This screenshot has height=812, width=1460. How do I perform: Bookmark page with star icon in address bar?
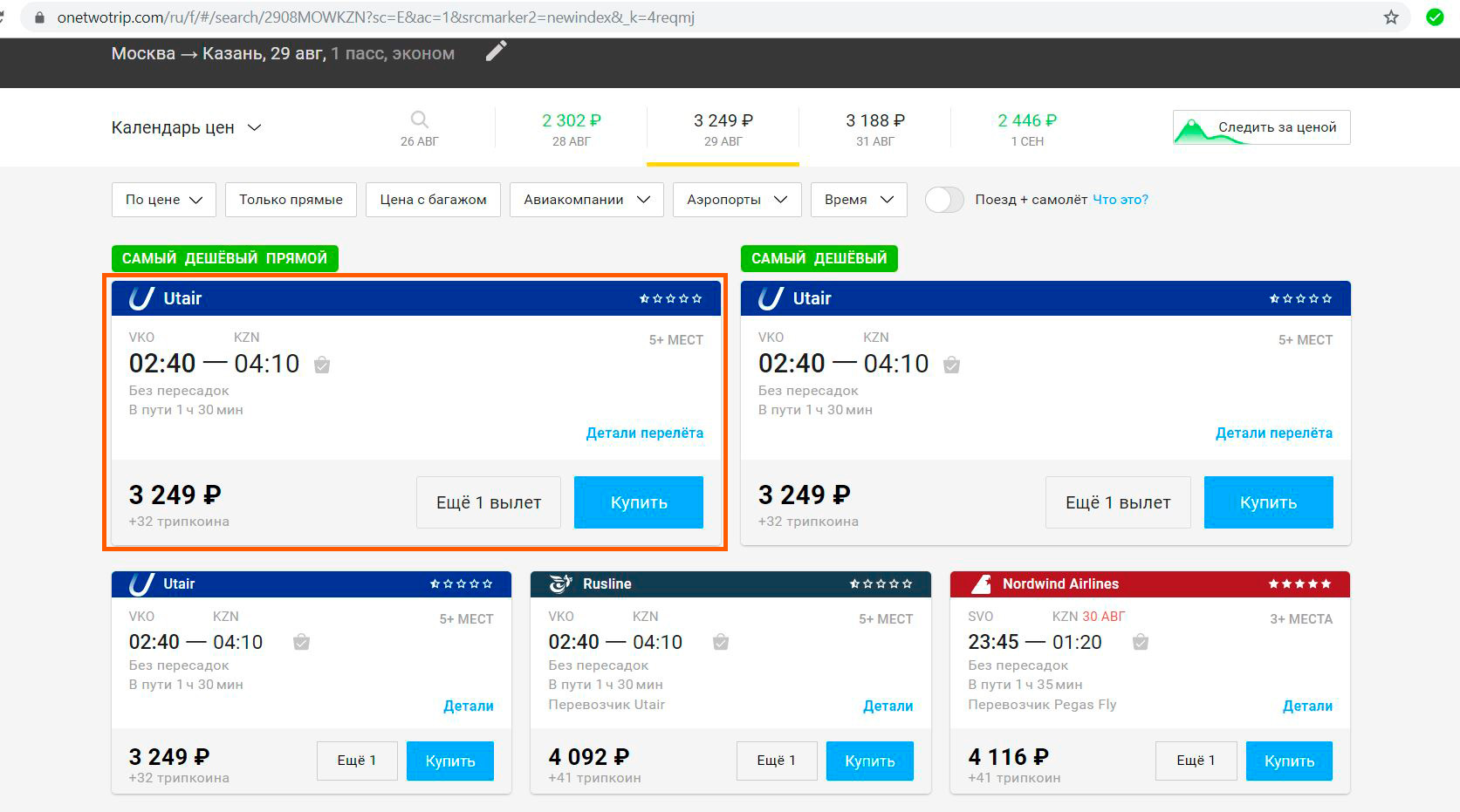point(1391,17)
